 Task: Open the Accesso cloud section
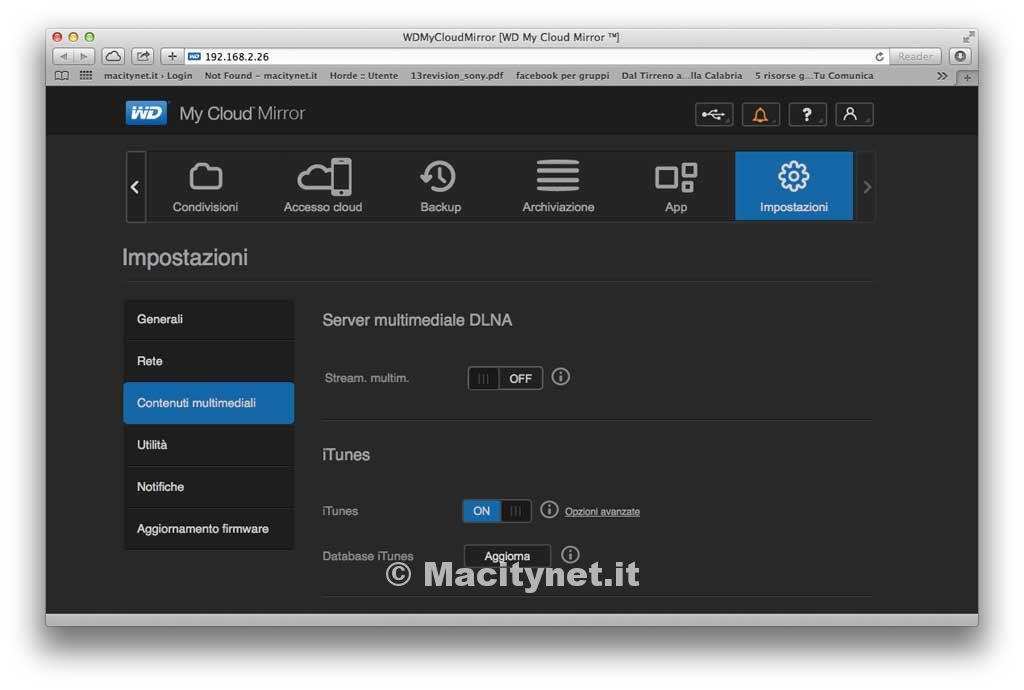tap(323, 187)
